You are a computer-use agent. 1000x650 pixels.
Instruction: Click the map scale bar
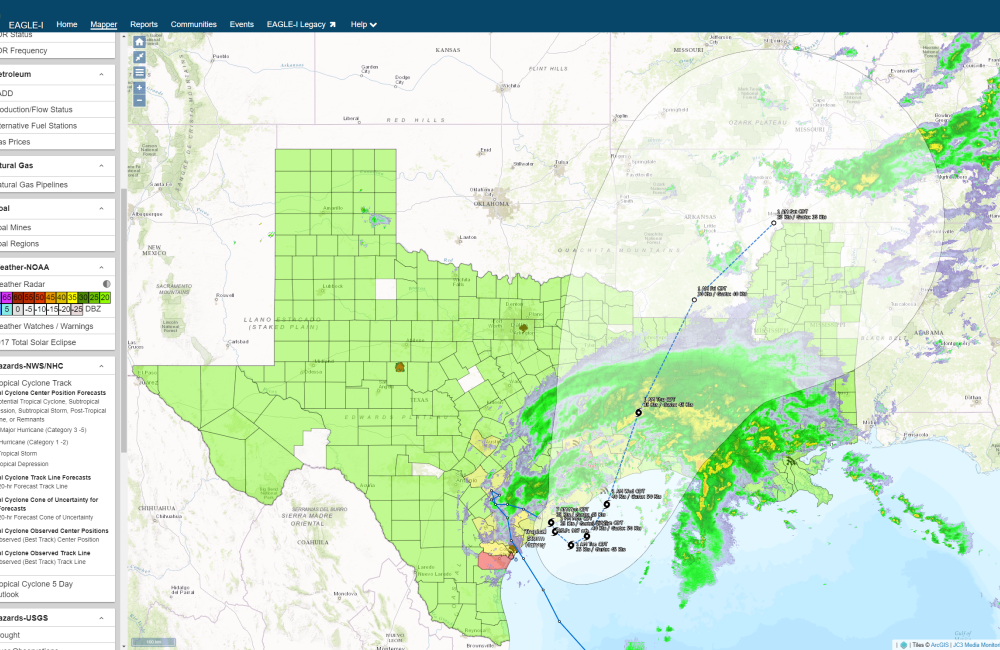click(153, 642)
